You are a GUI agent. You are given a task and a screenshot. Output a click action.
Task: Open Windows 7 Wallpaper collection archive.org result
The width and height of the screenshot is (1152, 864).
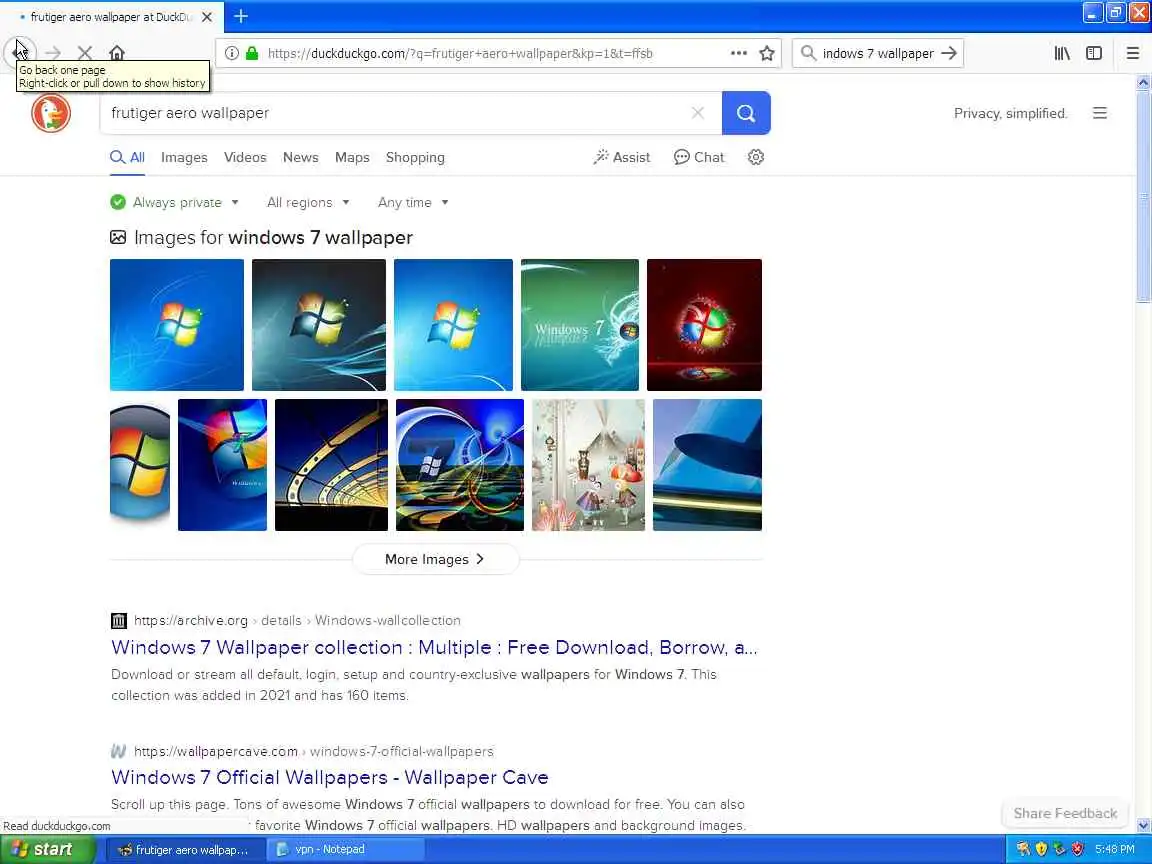434,647
